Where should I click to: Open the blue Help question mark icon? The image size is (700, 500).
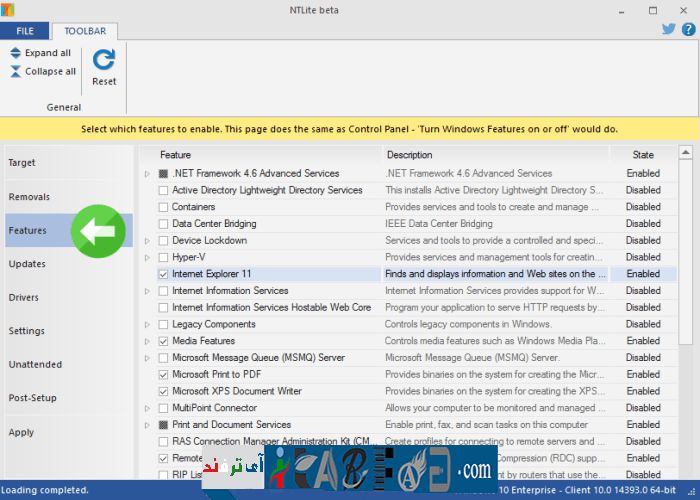[687, 29]
